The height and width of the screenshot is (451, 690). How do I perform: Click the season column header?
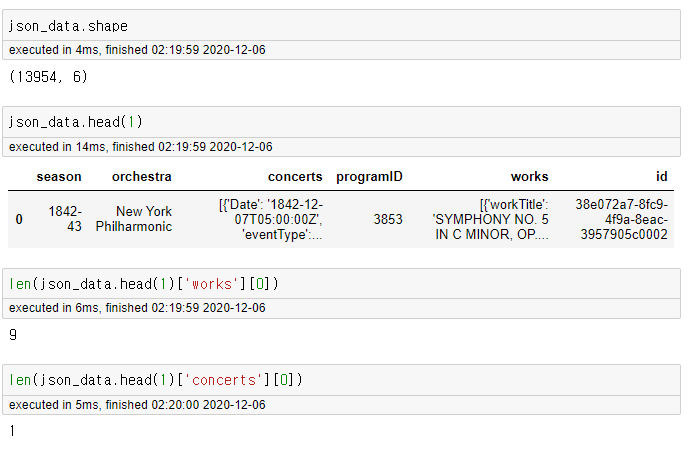(59, 177)
